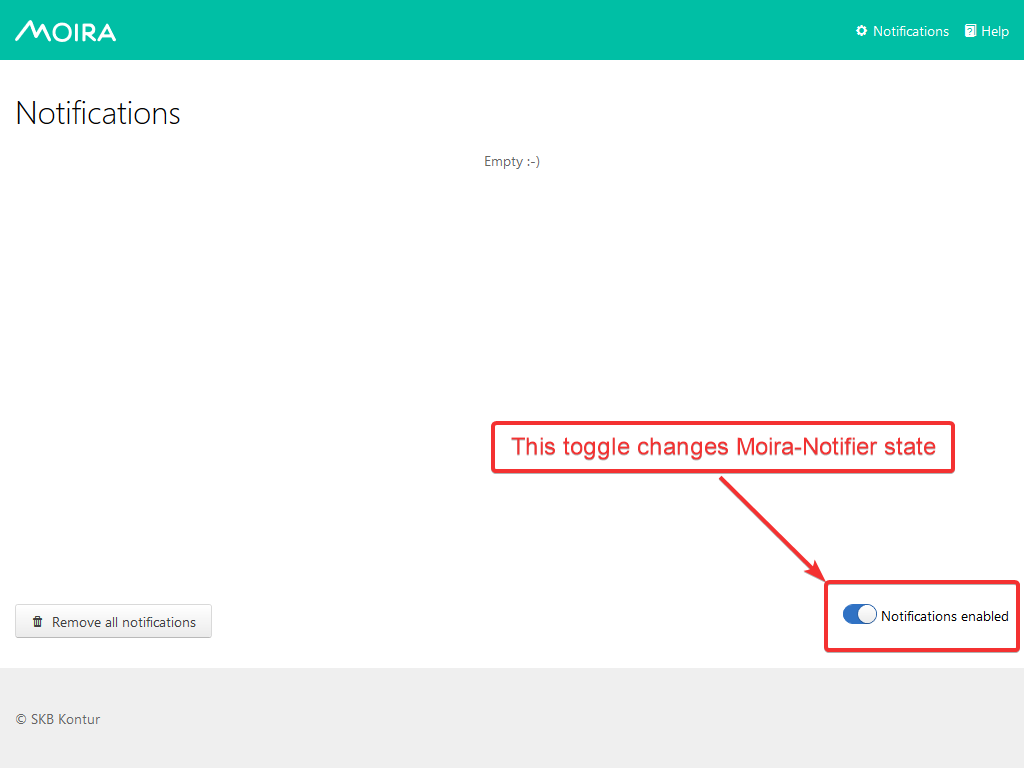Open the Notifications link in header
This screenshot has width=1024, height=768.
pos(910,31)
